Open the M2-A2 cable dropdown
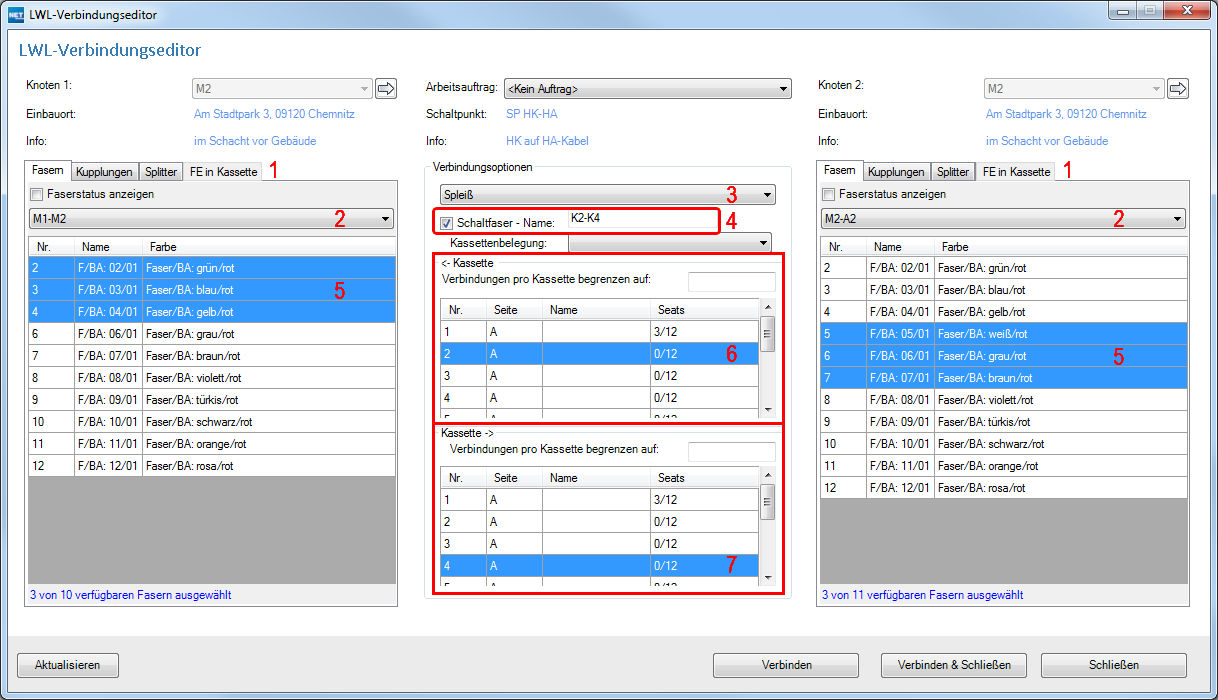The width and height of the screenshot is (1218, 700). [1004, 219]
